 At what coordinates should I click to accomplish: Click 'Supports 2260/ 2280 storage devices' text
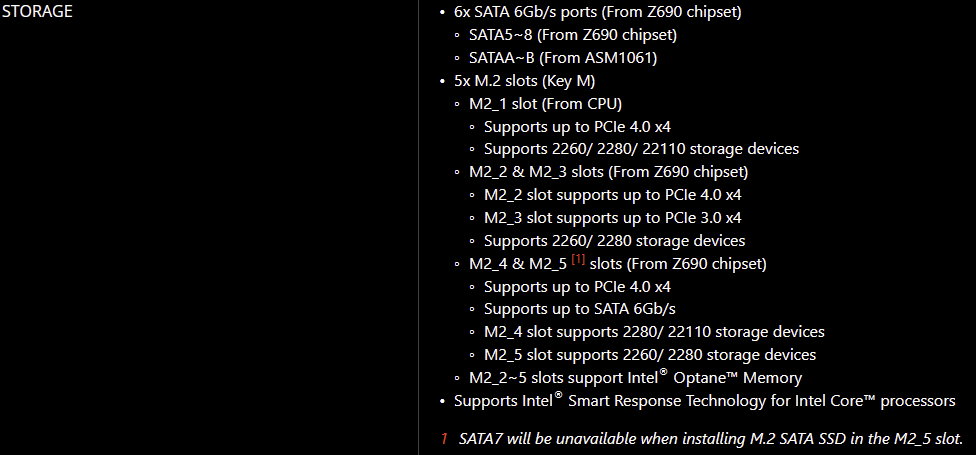[x=614, y=240]
